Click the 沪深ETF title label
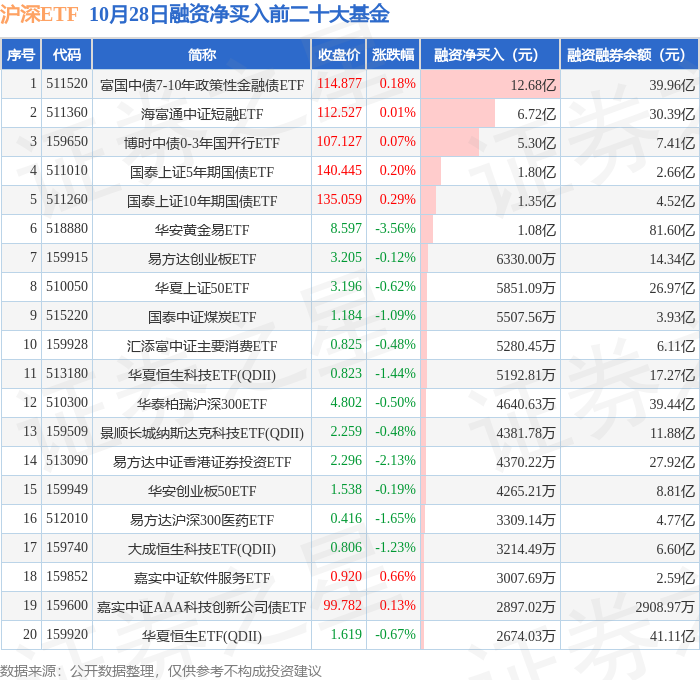Screen dimensions: 700x680 (39, 14)
